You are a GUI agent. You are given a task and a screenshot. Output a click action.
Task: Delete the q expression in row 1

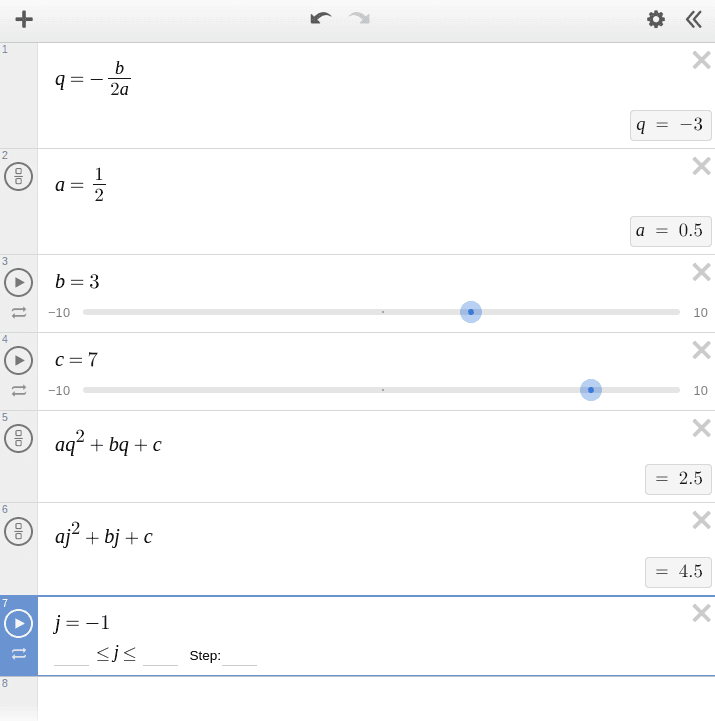pyautogui.click(x=701, y=61)
